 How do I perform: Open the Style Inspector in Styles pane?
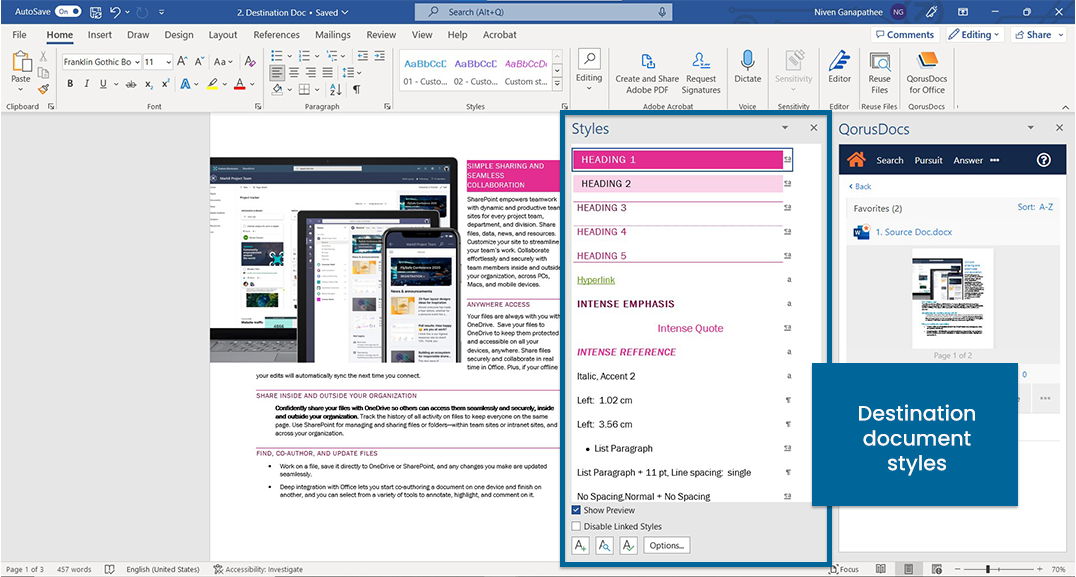pos(604,545)
